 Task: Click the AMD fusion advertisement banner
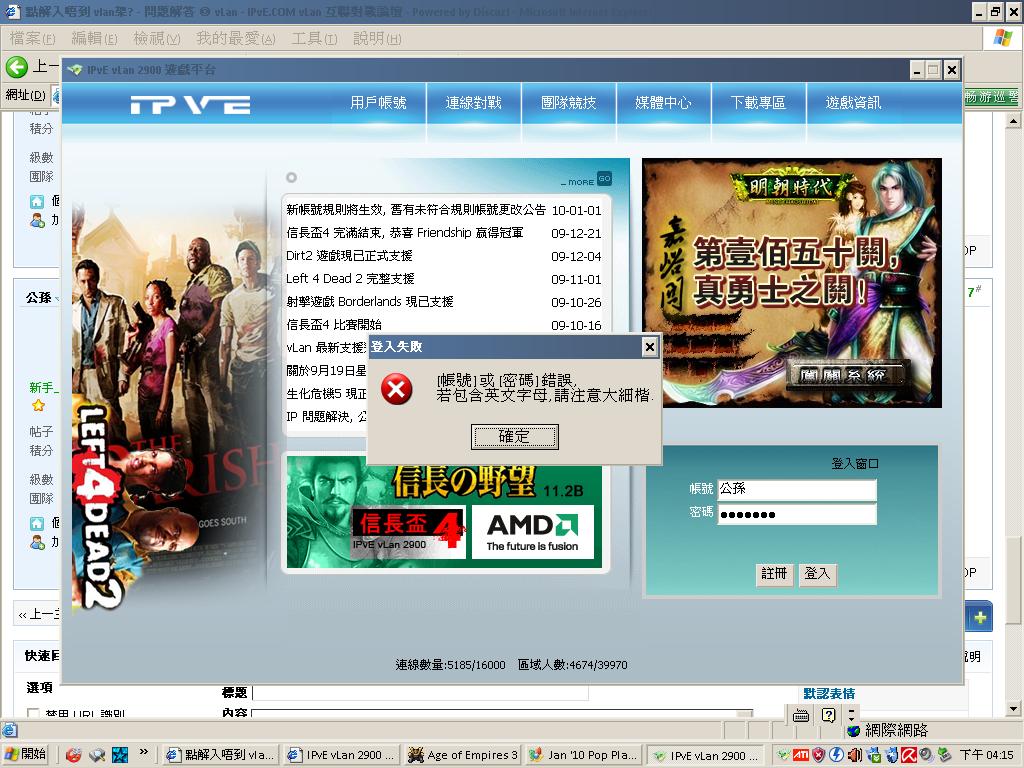coord(532,530)
